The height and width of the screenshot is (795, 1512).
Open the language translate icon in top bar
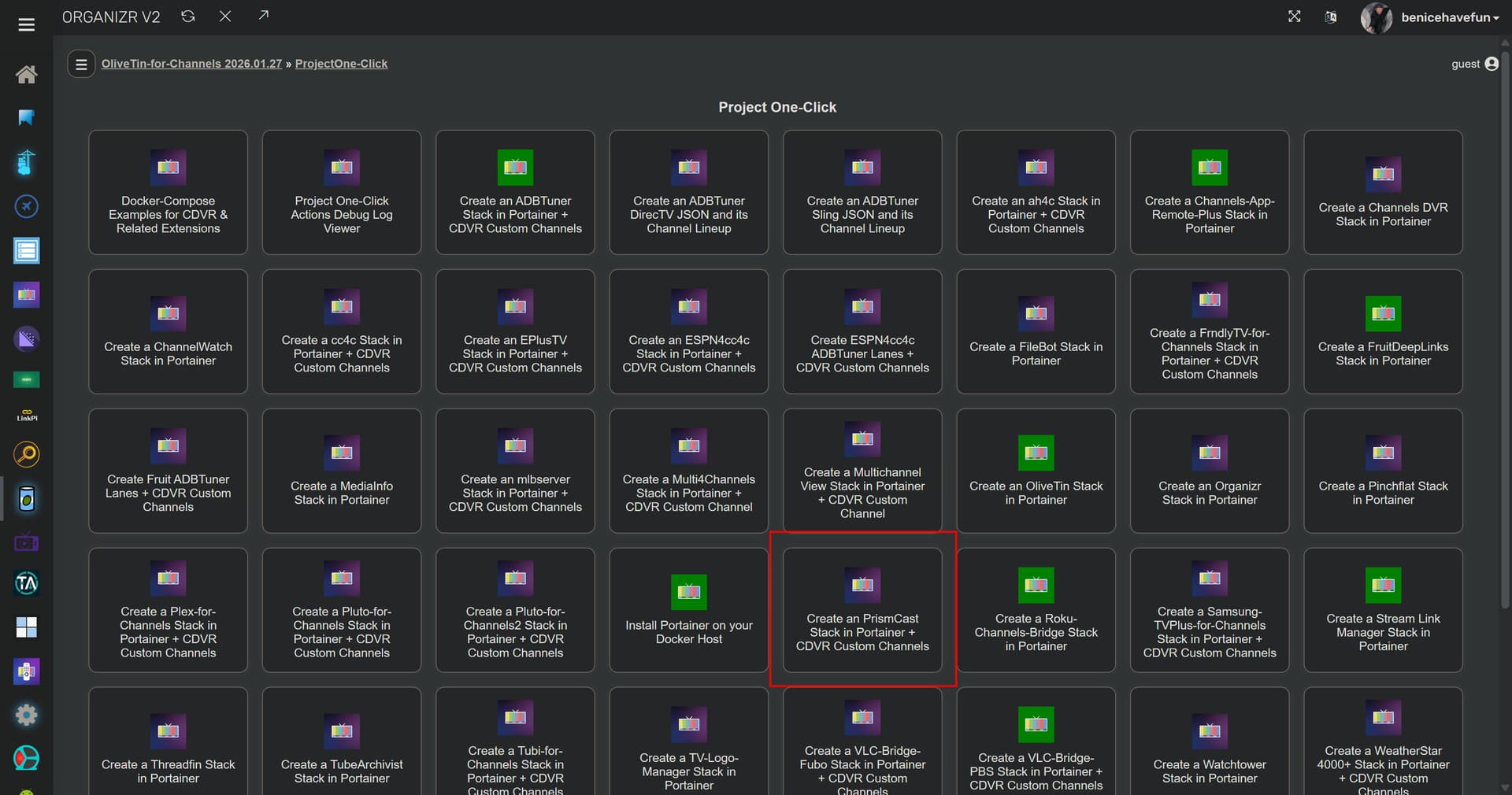tap(1330, 17)
